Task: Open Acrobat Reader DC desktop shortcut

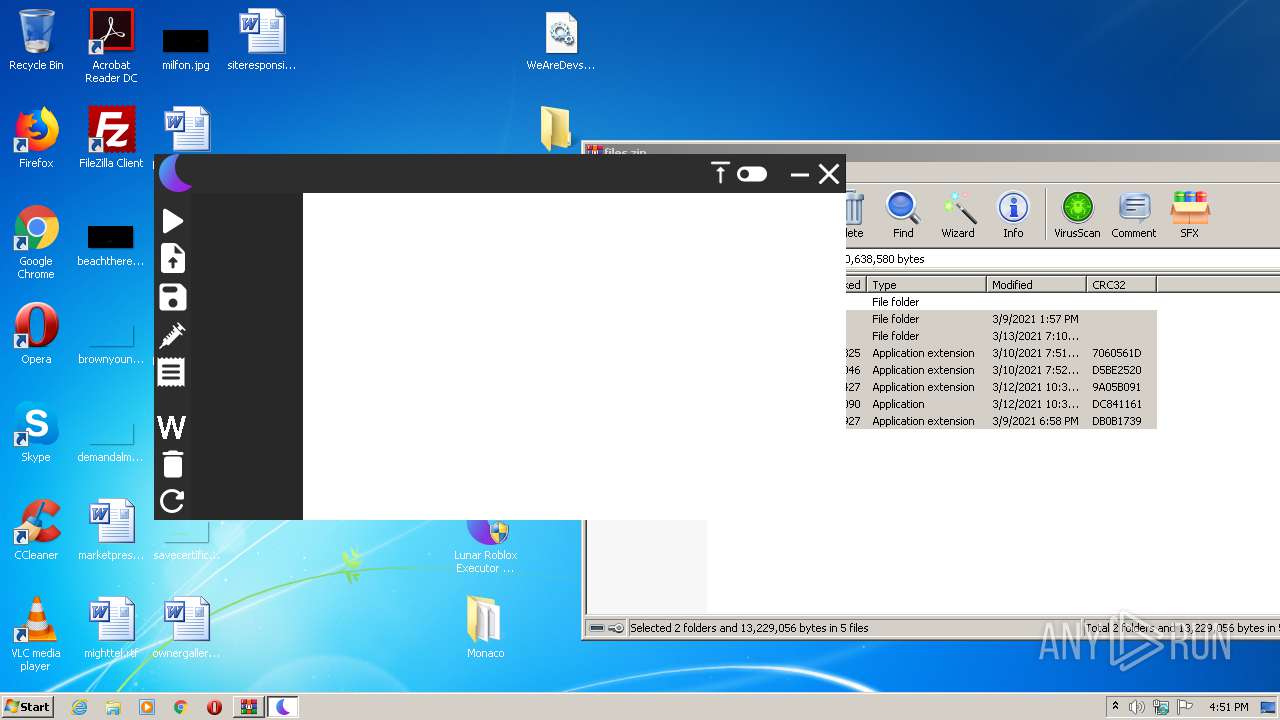Action: [111, 46]
